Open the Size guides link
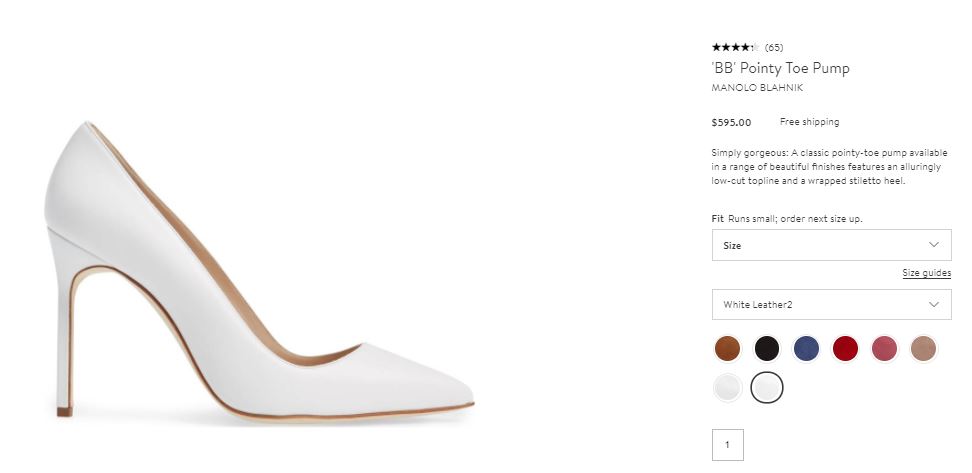 pos(926,273)
